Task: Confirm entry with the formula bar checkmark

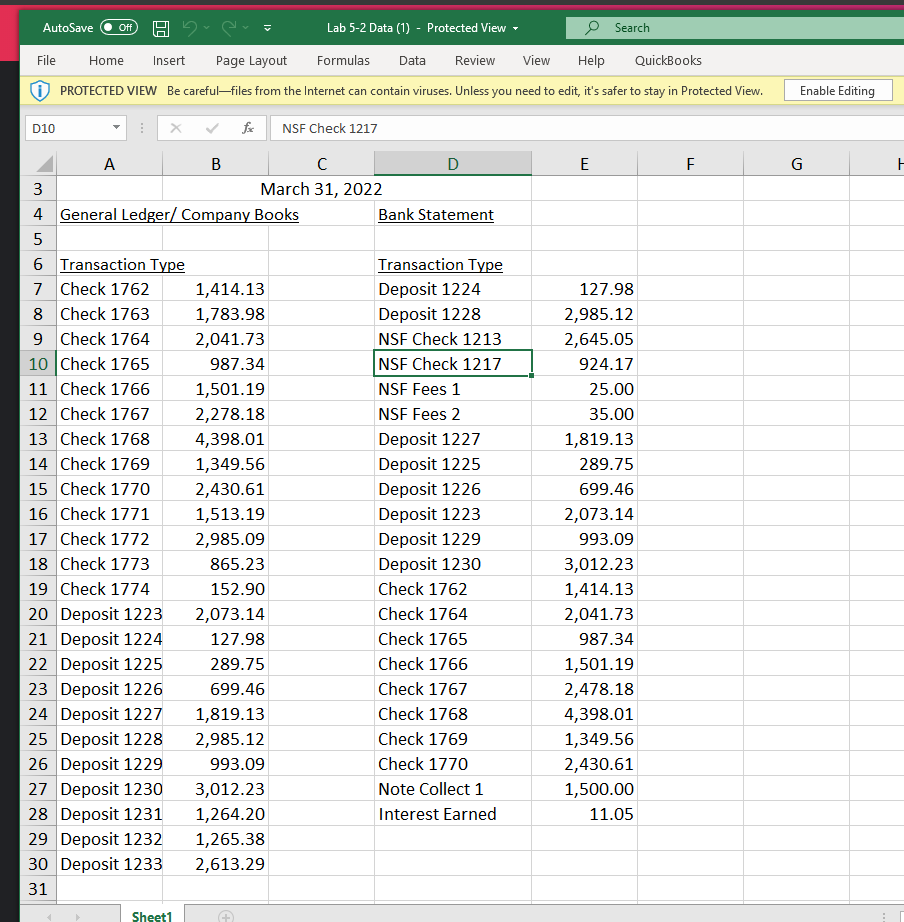Action: pyautogui.click(x=210, y=128)
